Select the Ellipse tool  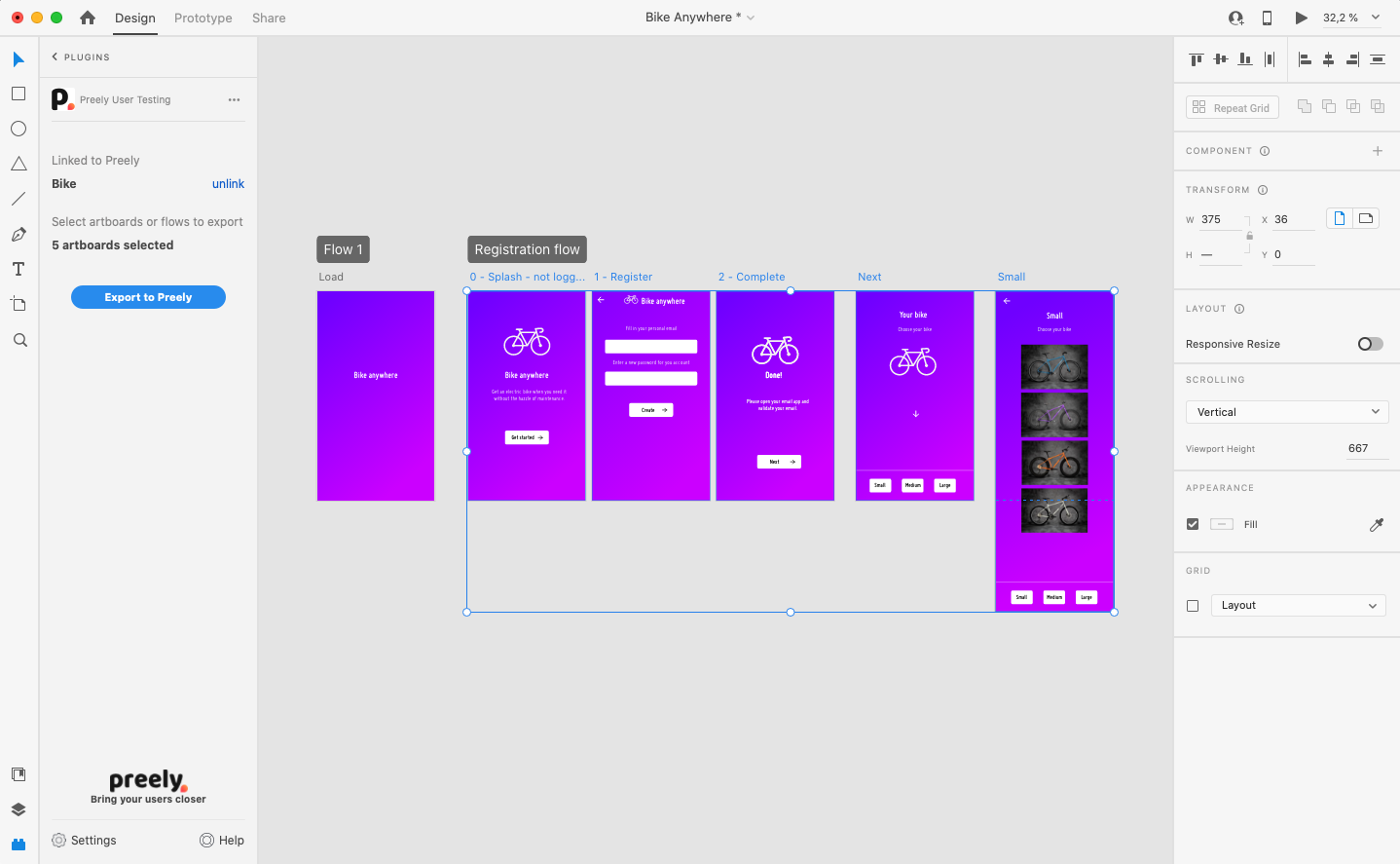18,129
